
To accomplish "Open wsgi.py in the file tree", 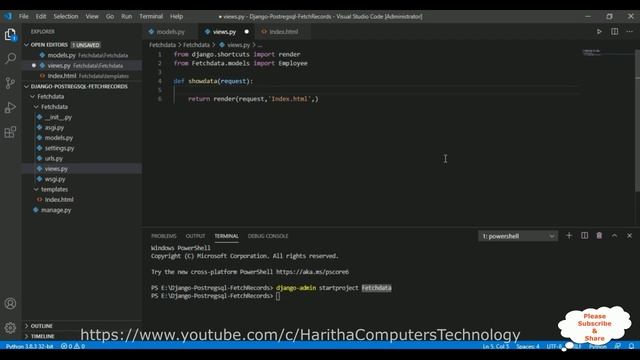I will pyautogui.click(x=82, y=179).
